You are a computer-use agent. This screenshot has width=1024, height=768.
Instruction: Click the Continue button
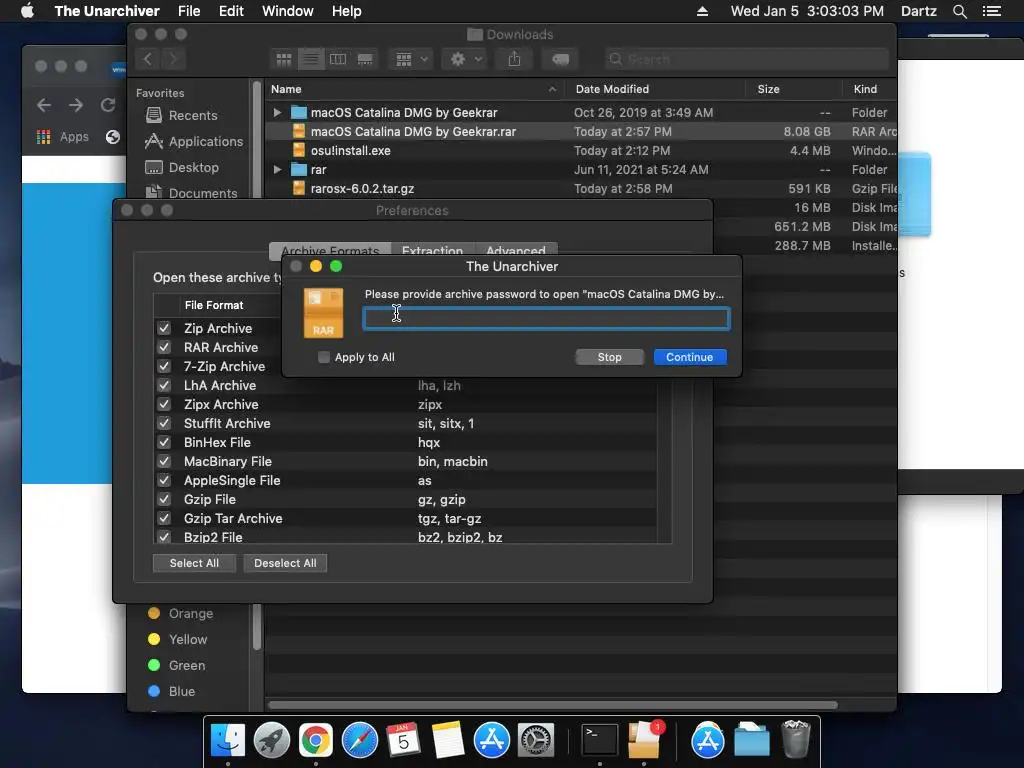point(690,357)
